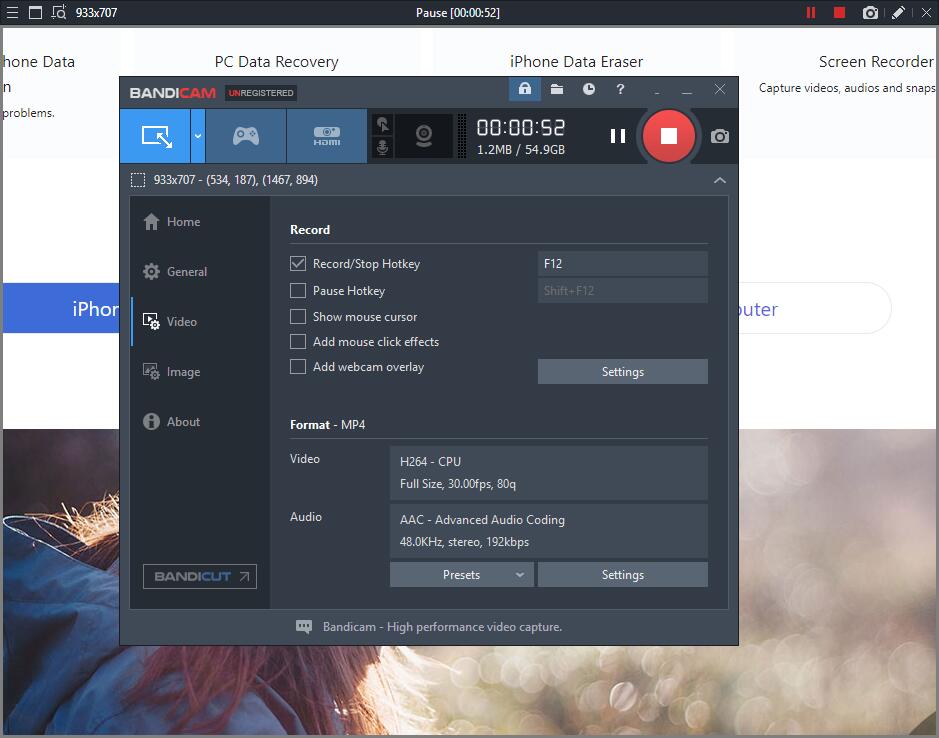The width and height of the screenshot is (939, 738).
Task: Stop recording with the big red button
Action: (668, 136)
